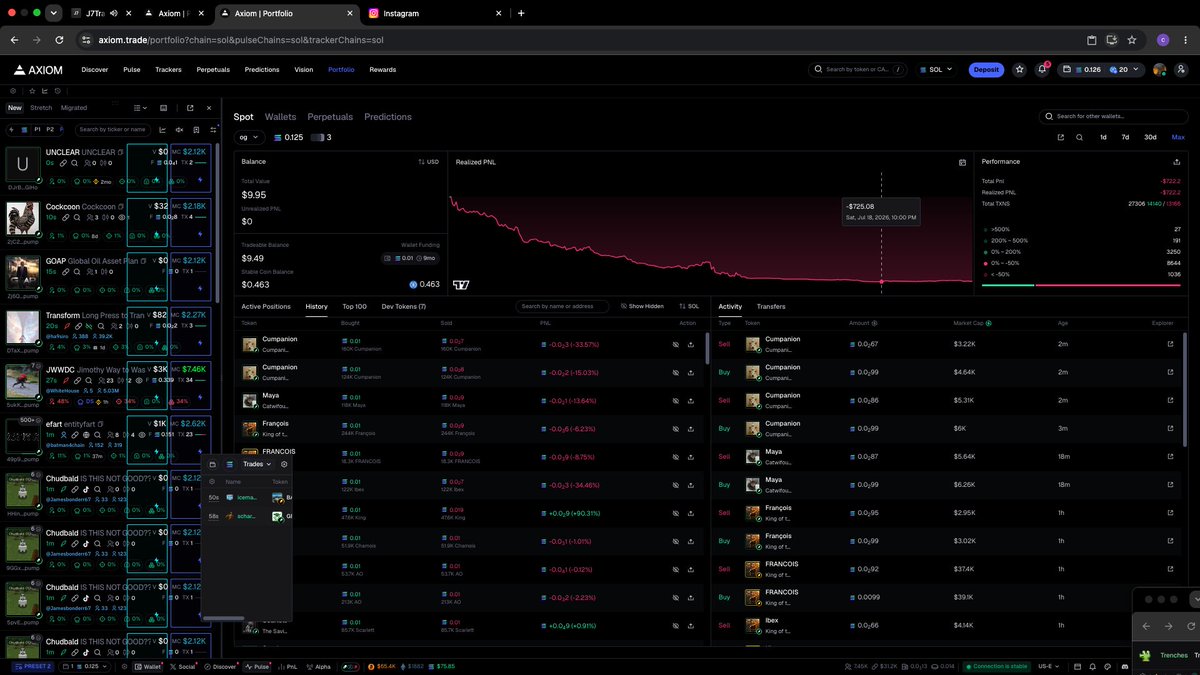Reload the browser page
Image resolution: width=1200 pixels, height=675 pixels.
[60, 40]
